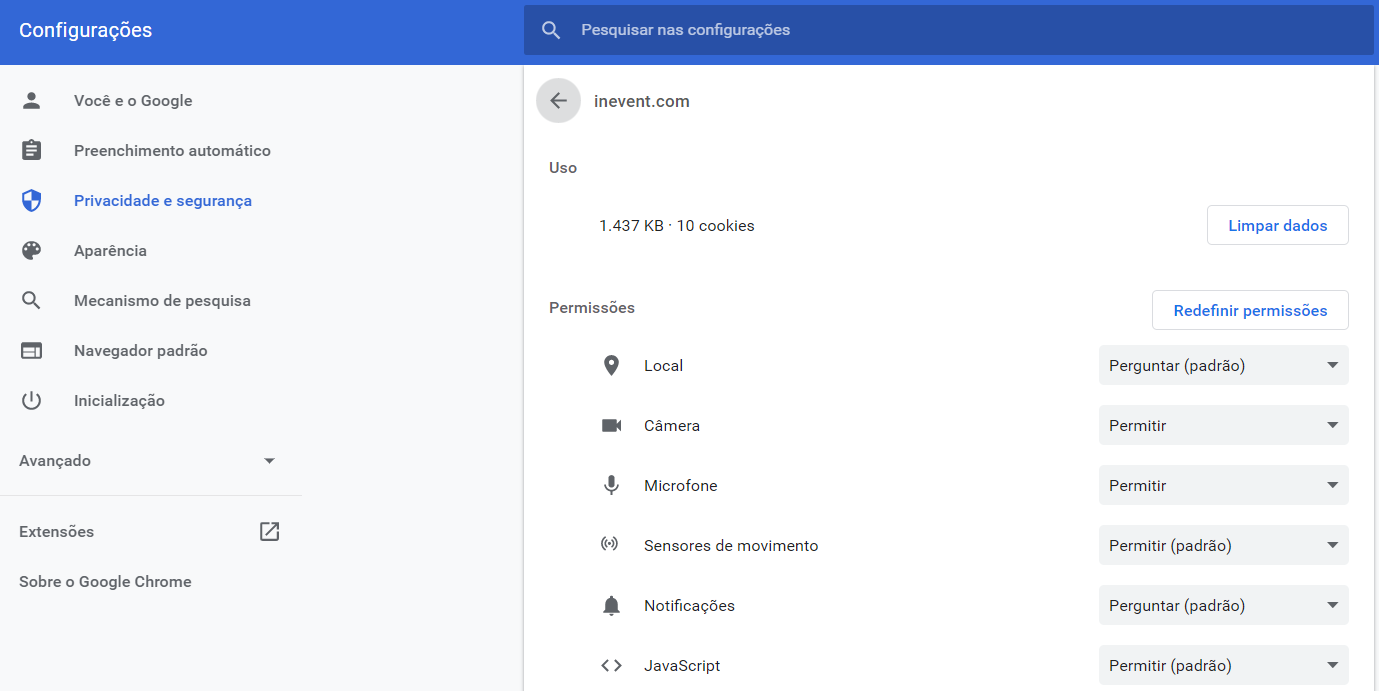Click the Sensores de movimento label
Image resolution: width=1379 pixels, height=691 pixels.
[731, 546]
